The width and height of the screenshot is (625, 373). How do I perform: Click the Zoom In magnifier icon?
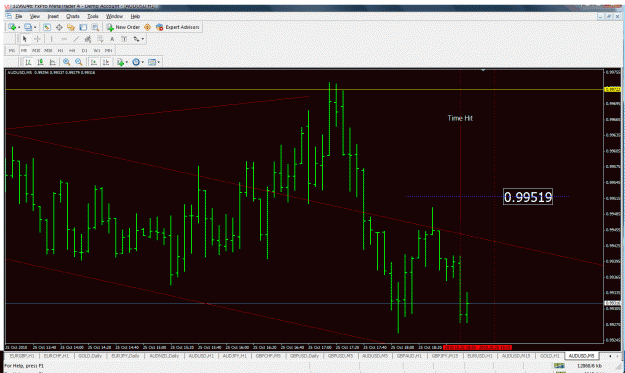tap(67, 62)
